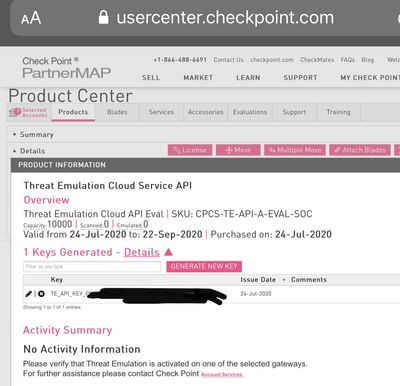Open the Evaluations tab
The width and height of the screenshot is (400, 386).
(x=250, y=112)
